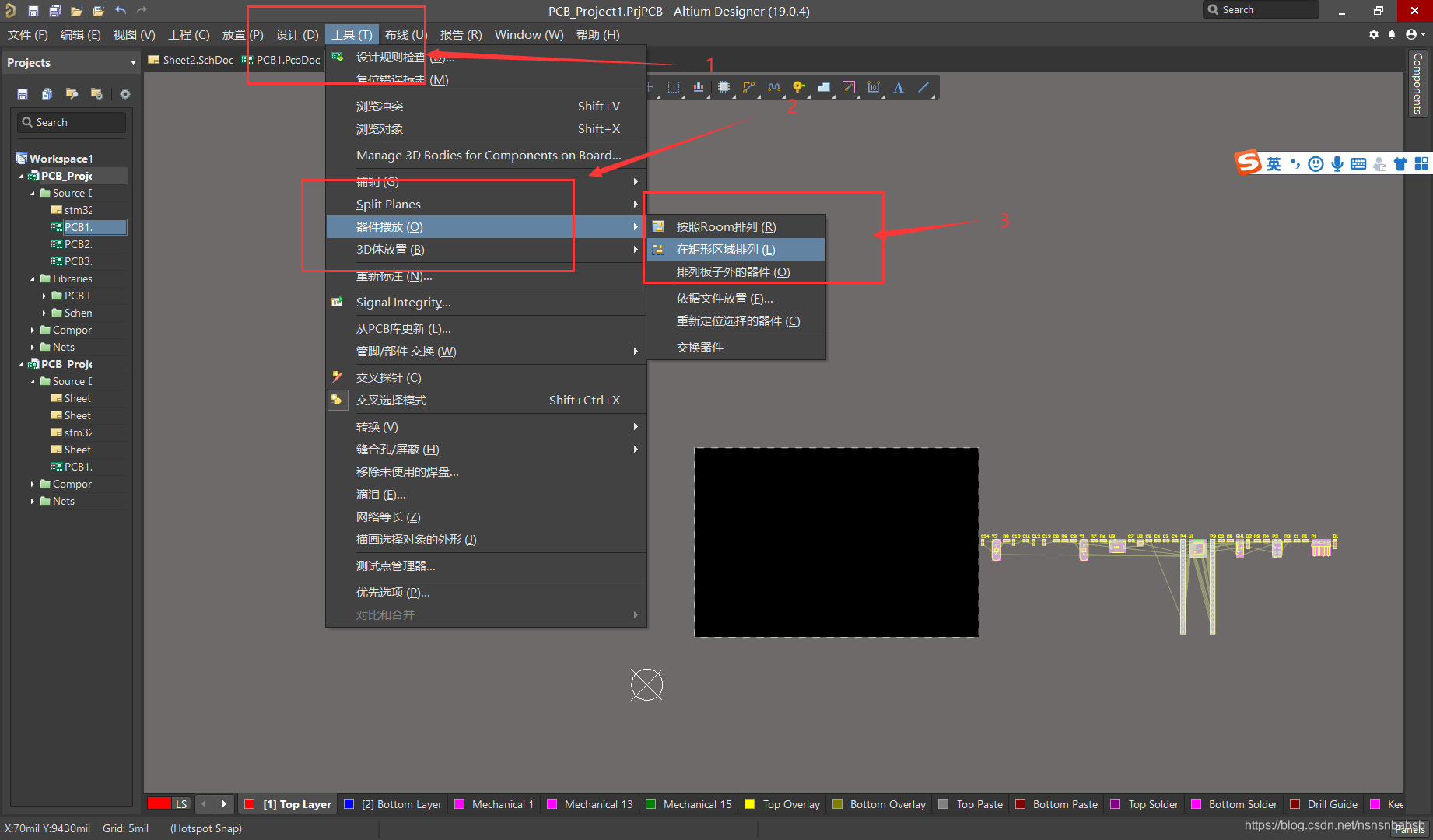
Task: Select the Place String text tool
Action: [899, 87]
